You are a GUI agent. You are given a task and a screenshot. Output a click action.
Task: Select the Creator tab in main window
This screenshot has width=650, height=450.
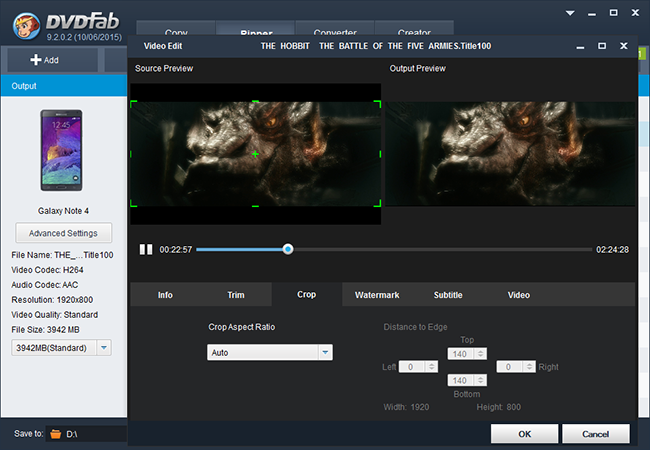coord(414,30)
